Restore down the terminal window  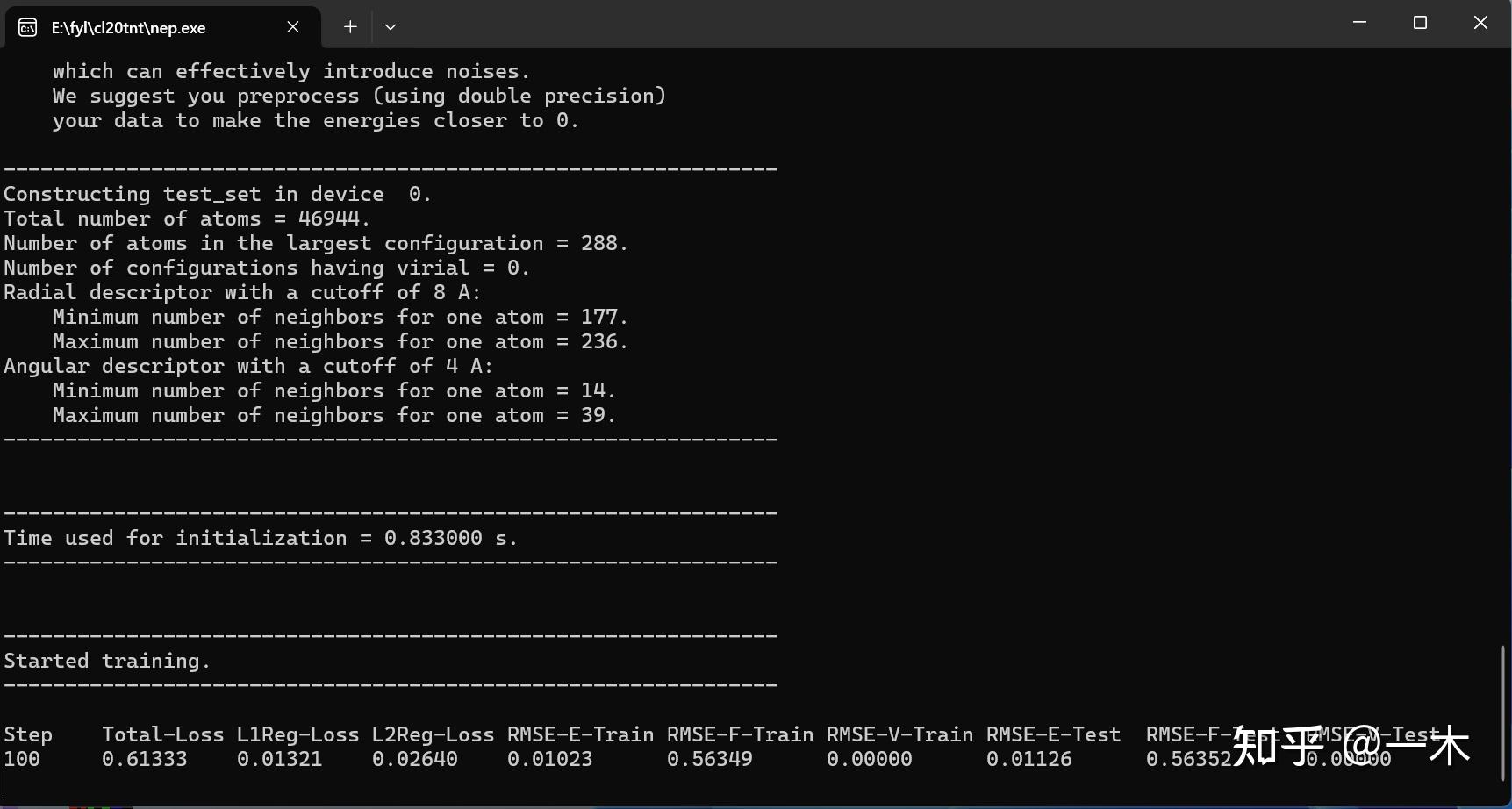click(x=1420, y=23)
